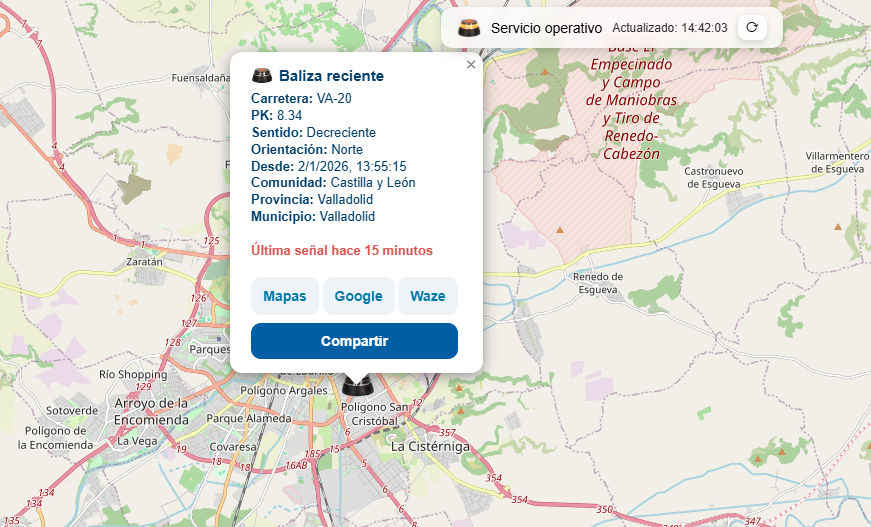Click the Baliza reciente heading

[331, 76]
